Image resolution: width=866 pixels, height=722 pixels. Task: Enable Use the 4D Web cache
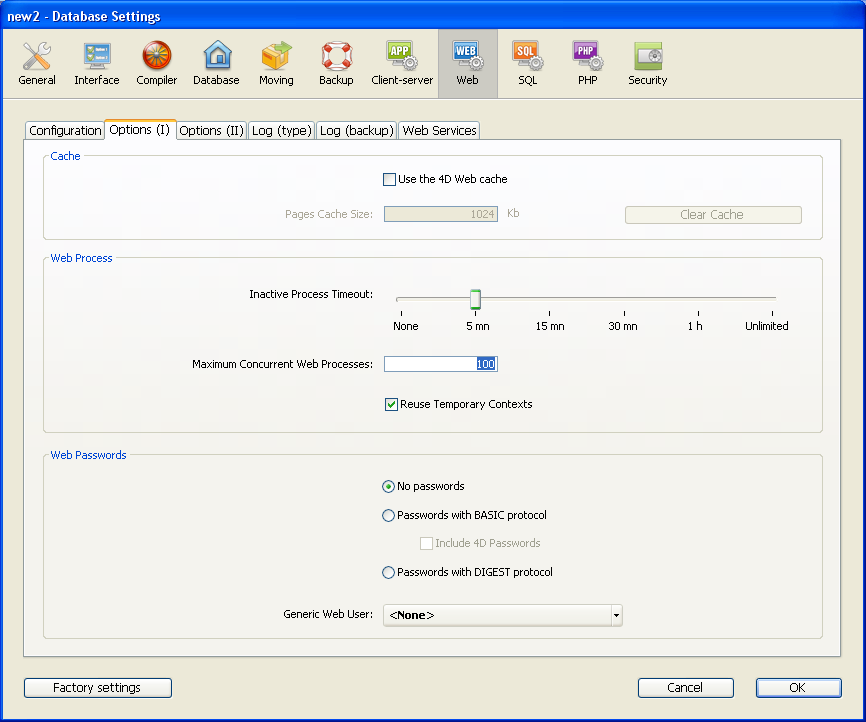[x=390, y=180]
